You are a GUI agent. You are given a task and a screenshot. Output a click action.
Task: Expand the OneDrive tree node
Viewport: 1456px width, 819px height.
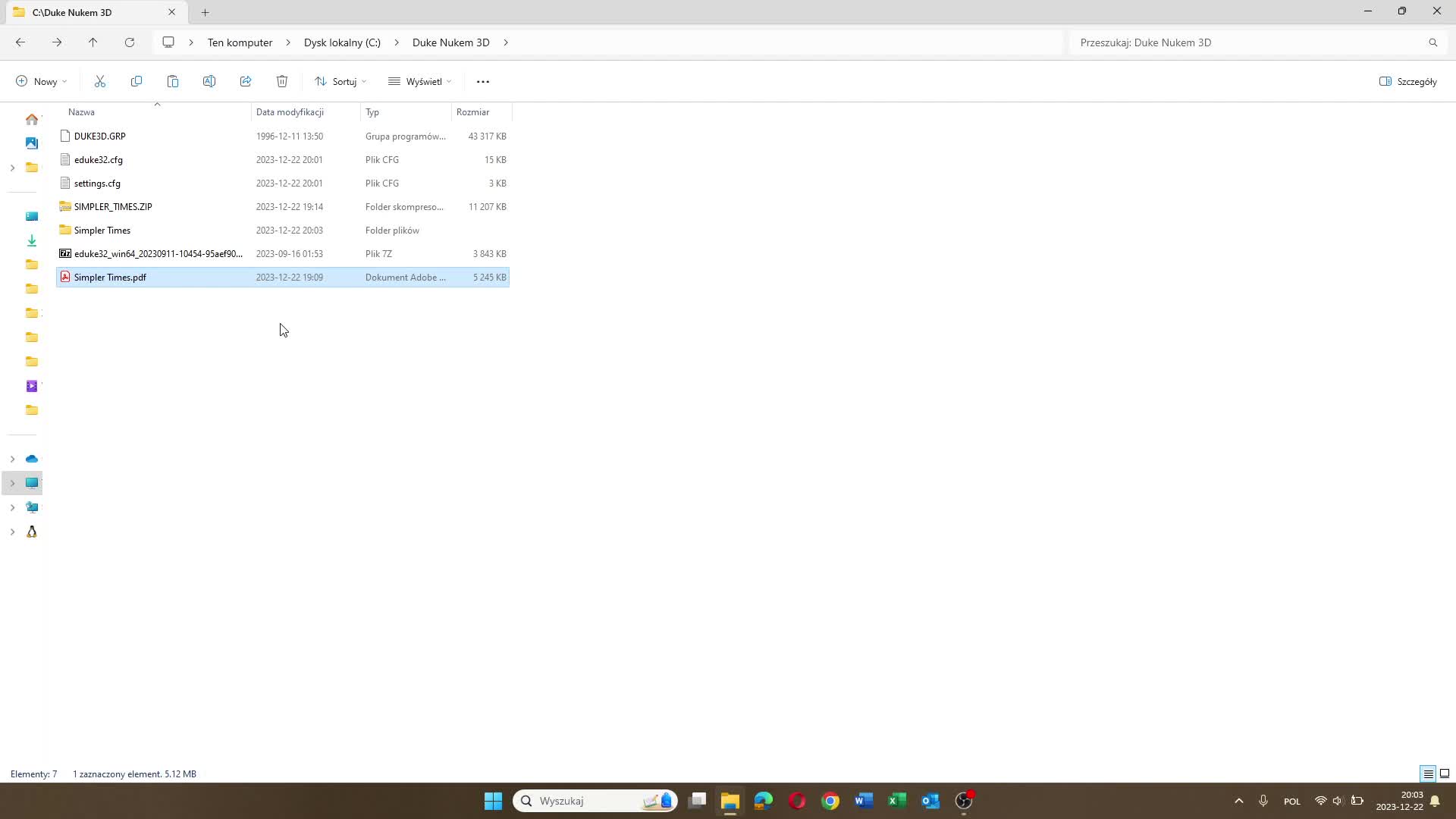click(12, 459)
